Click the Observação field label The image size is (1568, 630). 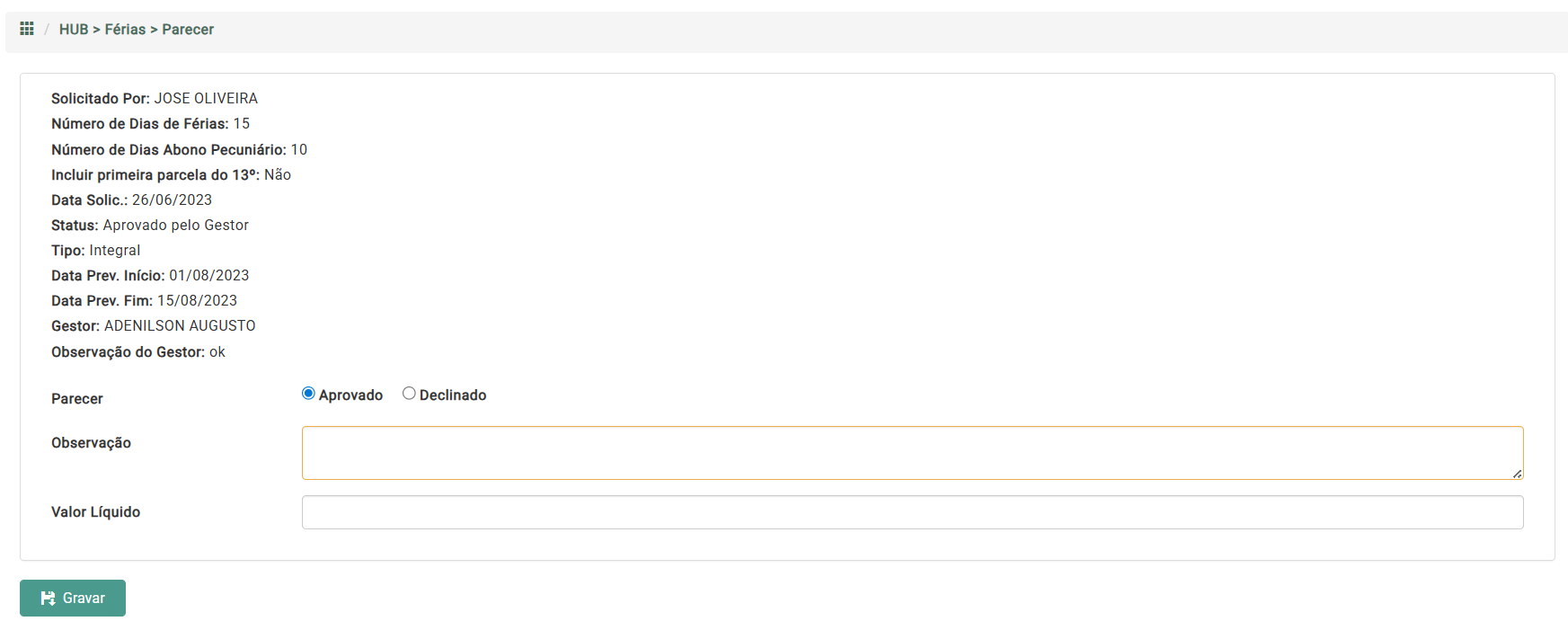click(x=91, y=443)
